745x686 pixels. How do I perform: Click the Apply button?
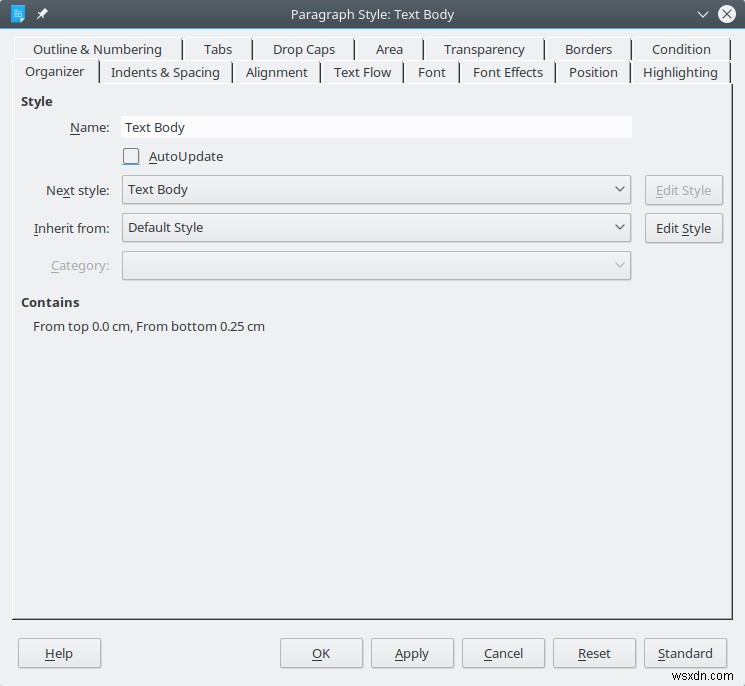pos(412,653)
